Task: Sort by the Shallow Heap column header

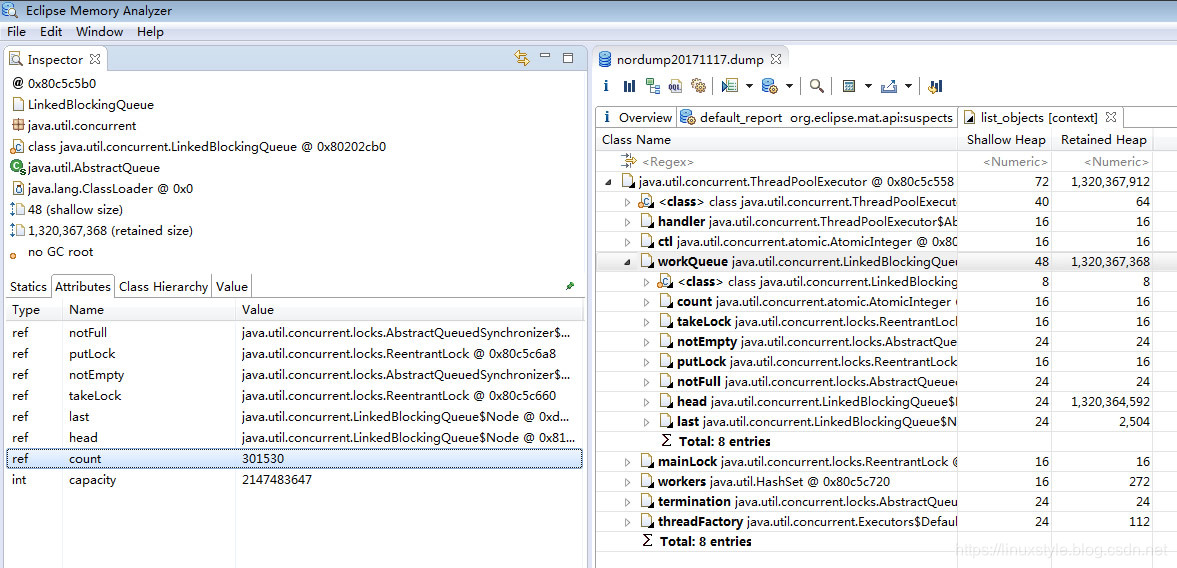Action: pyautogui.click(x=1005, y=140)
